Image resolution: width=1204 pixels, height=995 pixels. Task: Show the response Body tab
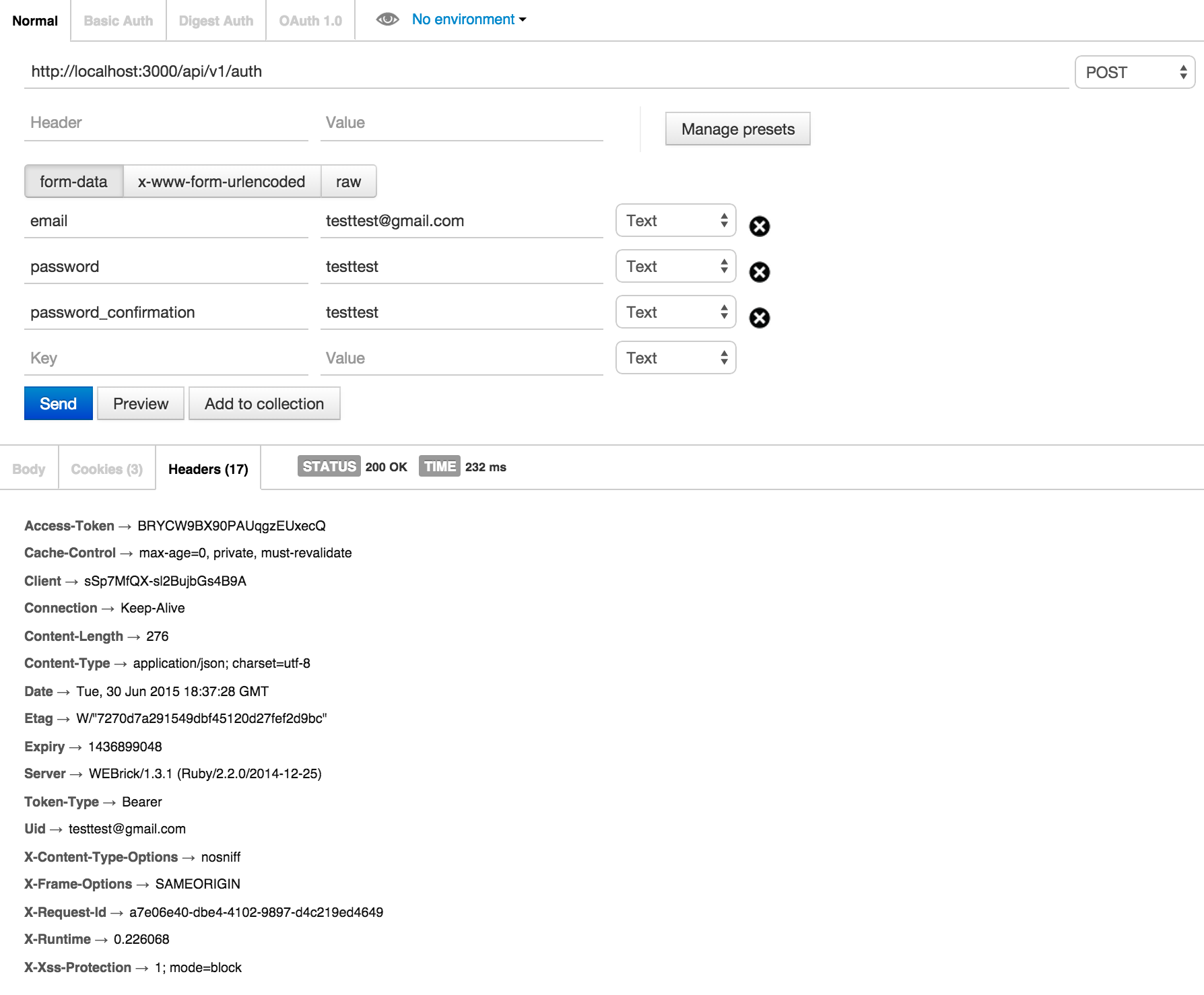pyautogui.click(x=29, y=469)
